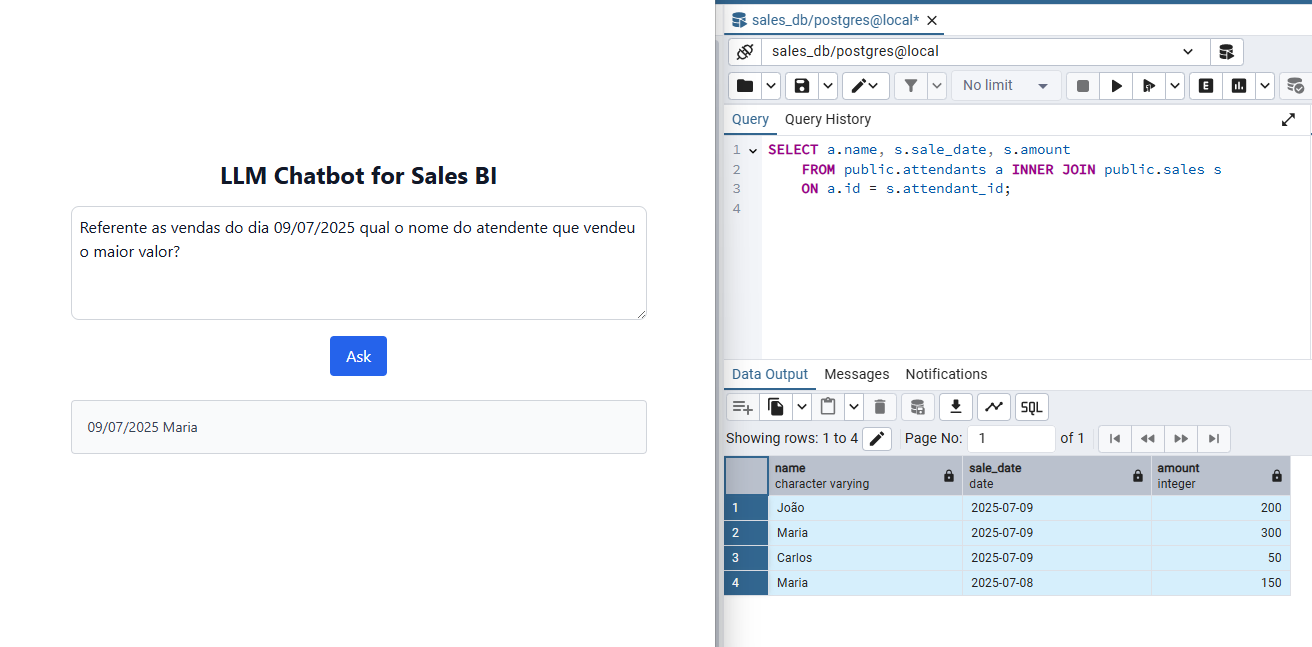
Task: Click the Execute script icon
Action: [1148, 86]
